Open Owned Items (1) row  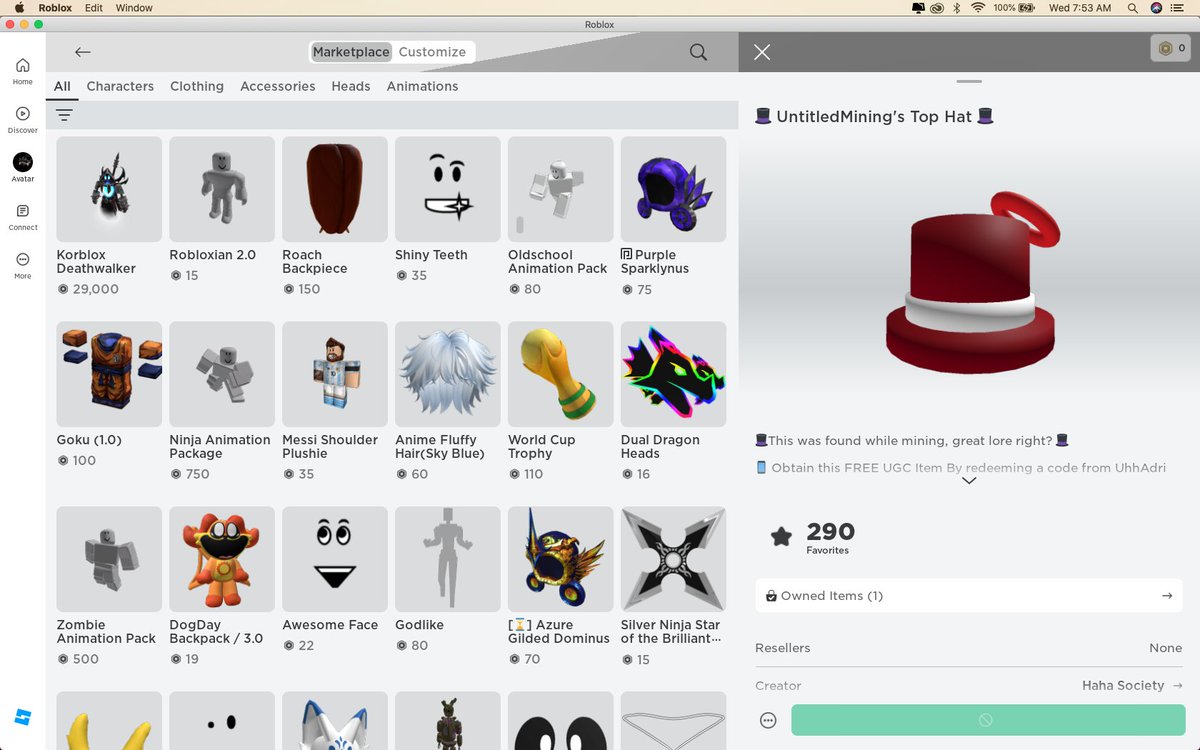click(968, 595)
